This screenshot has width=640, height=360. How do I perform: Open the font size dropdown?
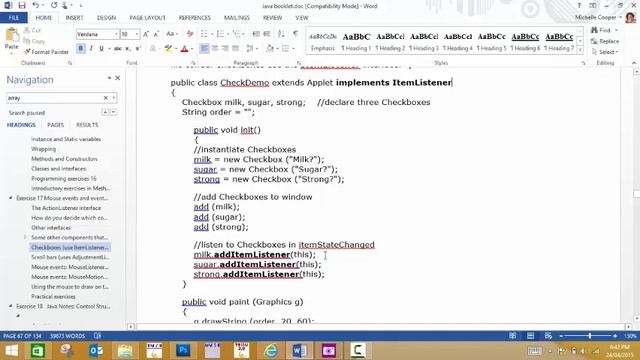pyautogui.click(x=137, y=34)
